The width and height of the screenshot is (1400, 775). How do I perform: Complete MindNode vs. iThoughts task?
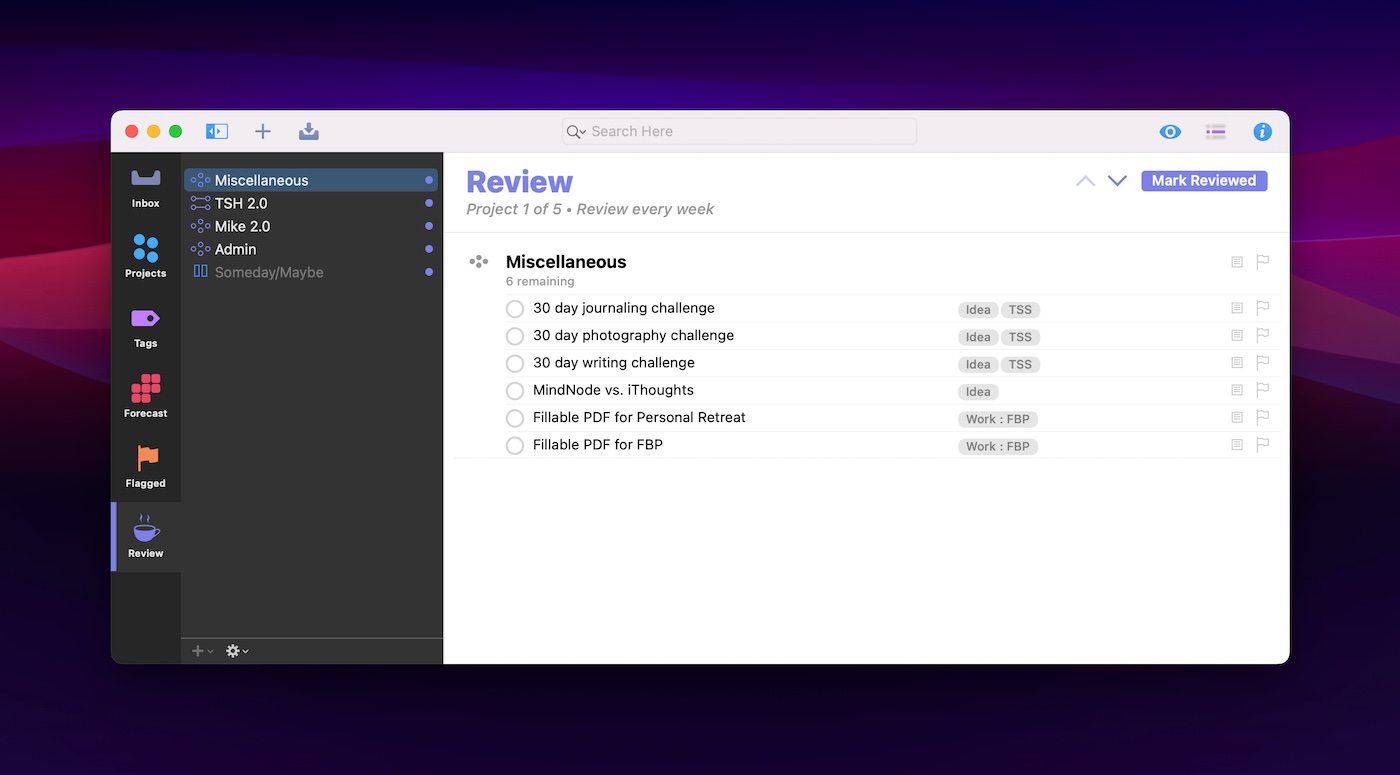(515, 391)
